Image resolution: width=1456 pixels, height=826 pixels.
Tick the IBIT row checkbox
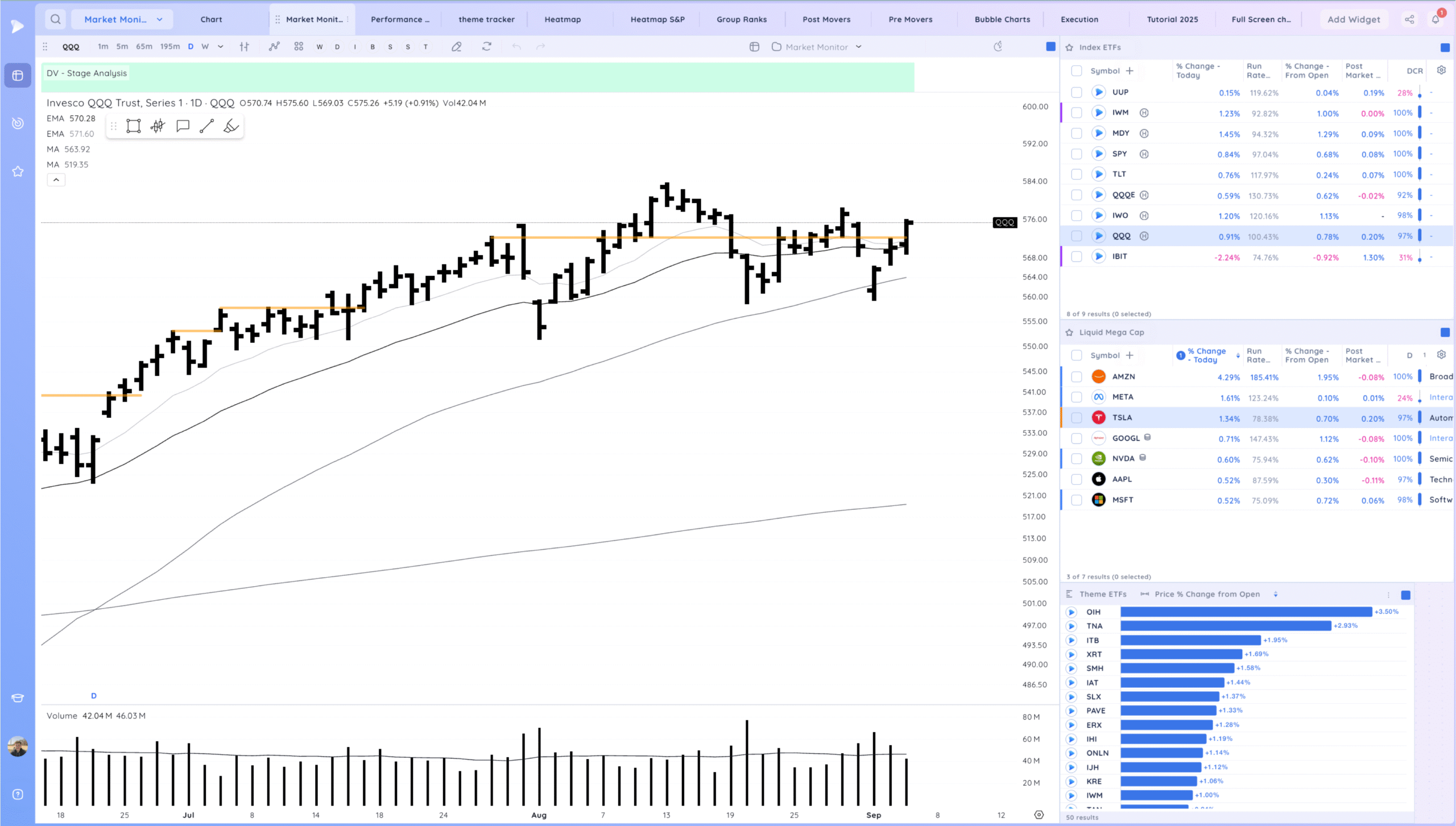point(1076,256)
